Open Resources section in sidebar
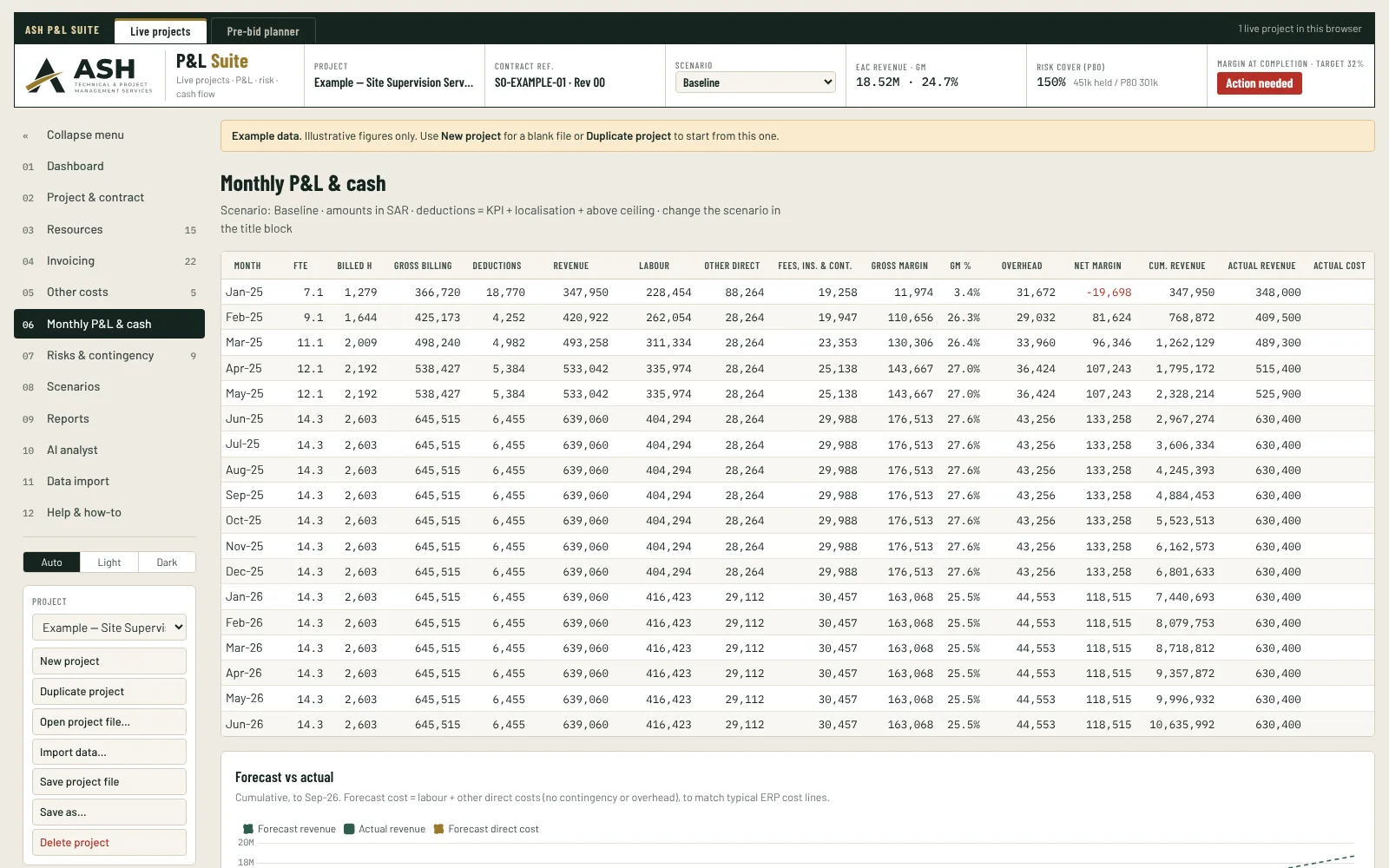The image size is (1389, 868). point(109,230)
